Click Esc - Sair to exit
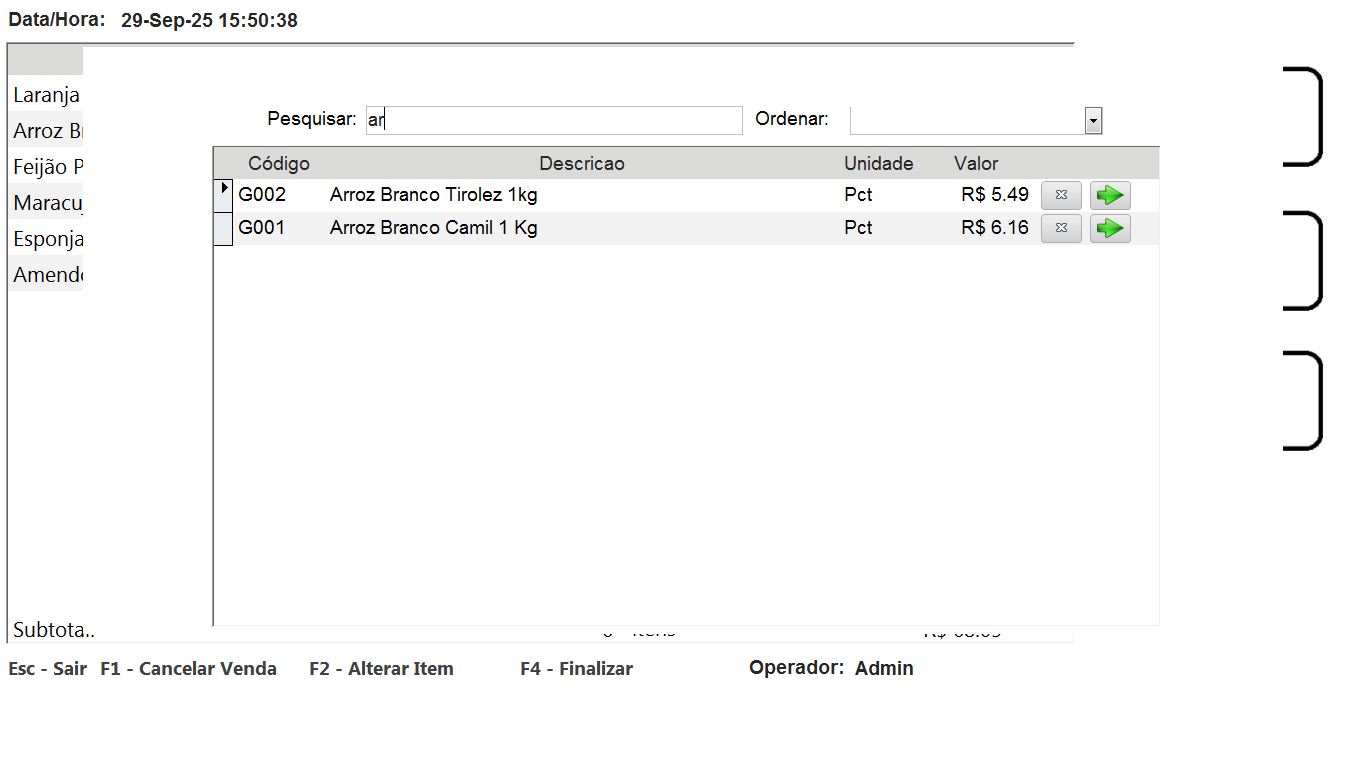 [47, 669]
